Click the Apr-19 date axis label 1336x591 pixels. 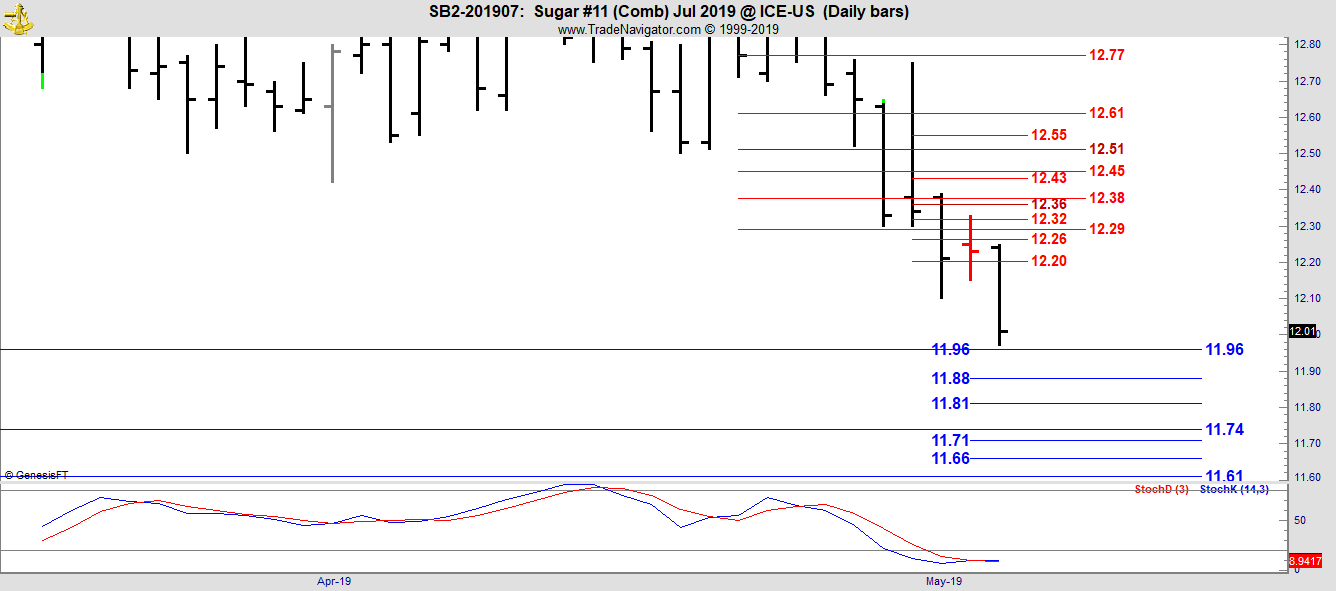(333, 581)
